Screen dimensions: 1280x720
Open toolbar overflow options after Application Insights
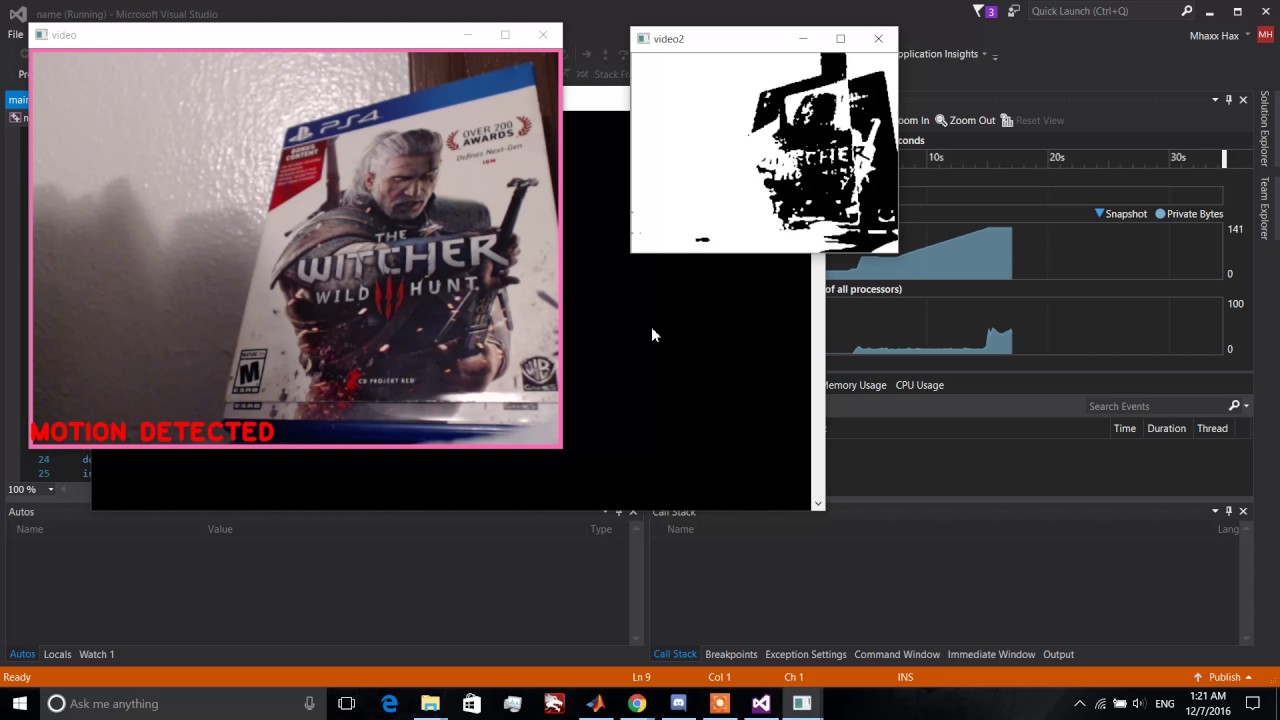(996, 55)
